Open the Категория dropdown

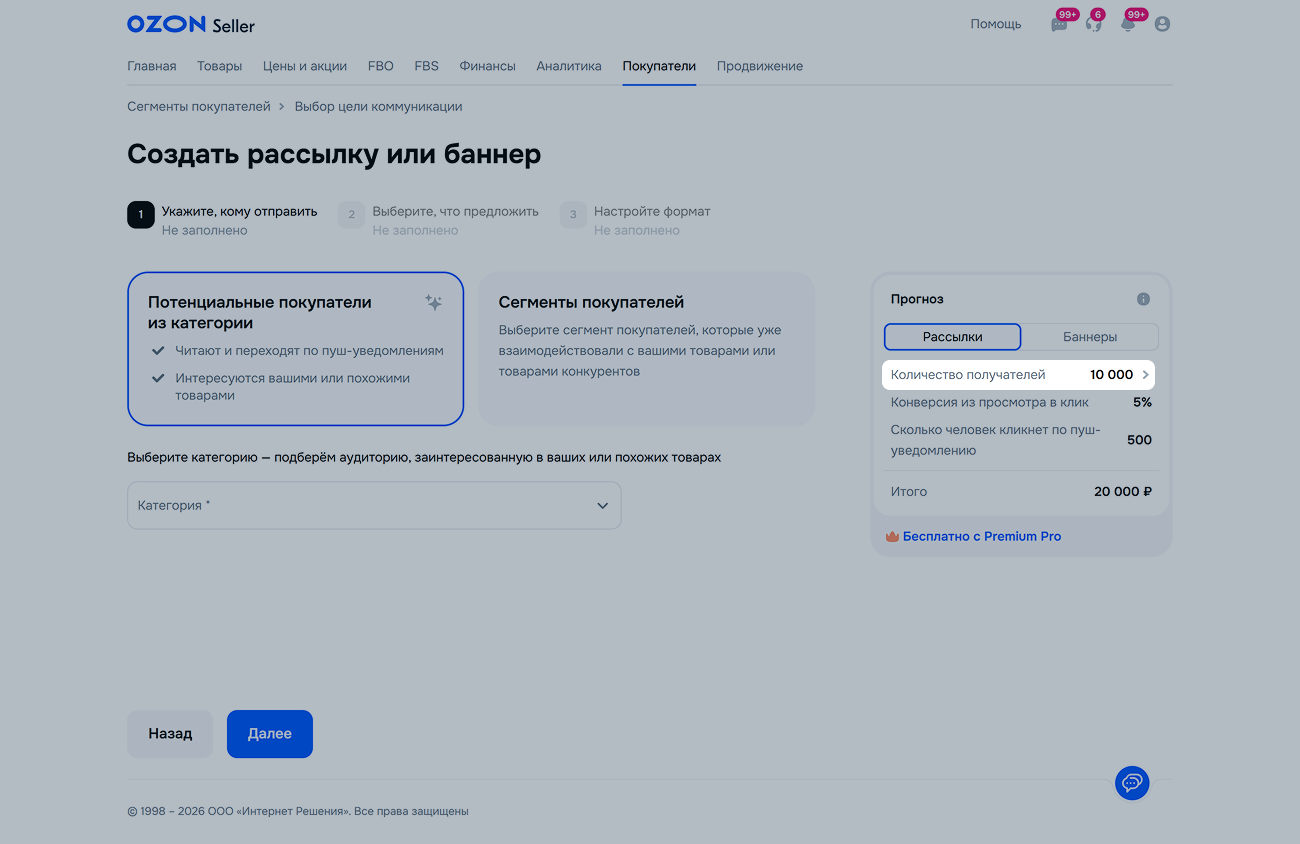click(x=374, y=505)
